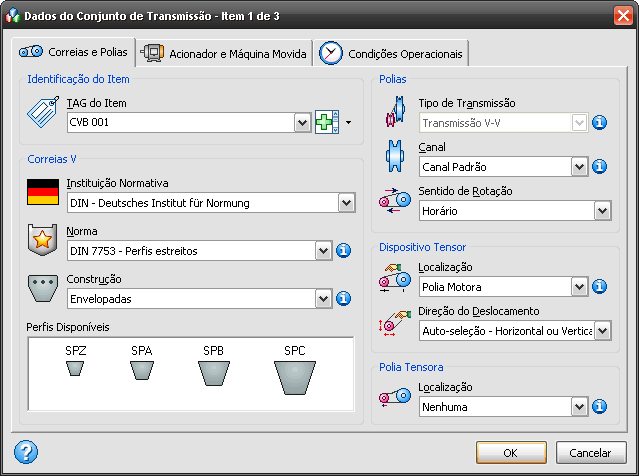The image size is (639, 476).
Task: Select the SPZ belt profile
Action: click(75, 361)
